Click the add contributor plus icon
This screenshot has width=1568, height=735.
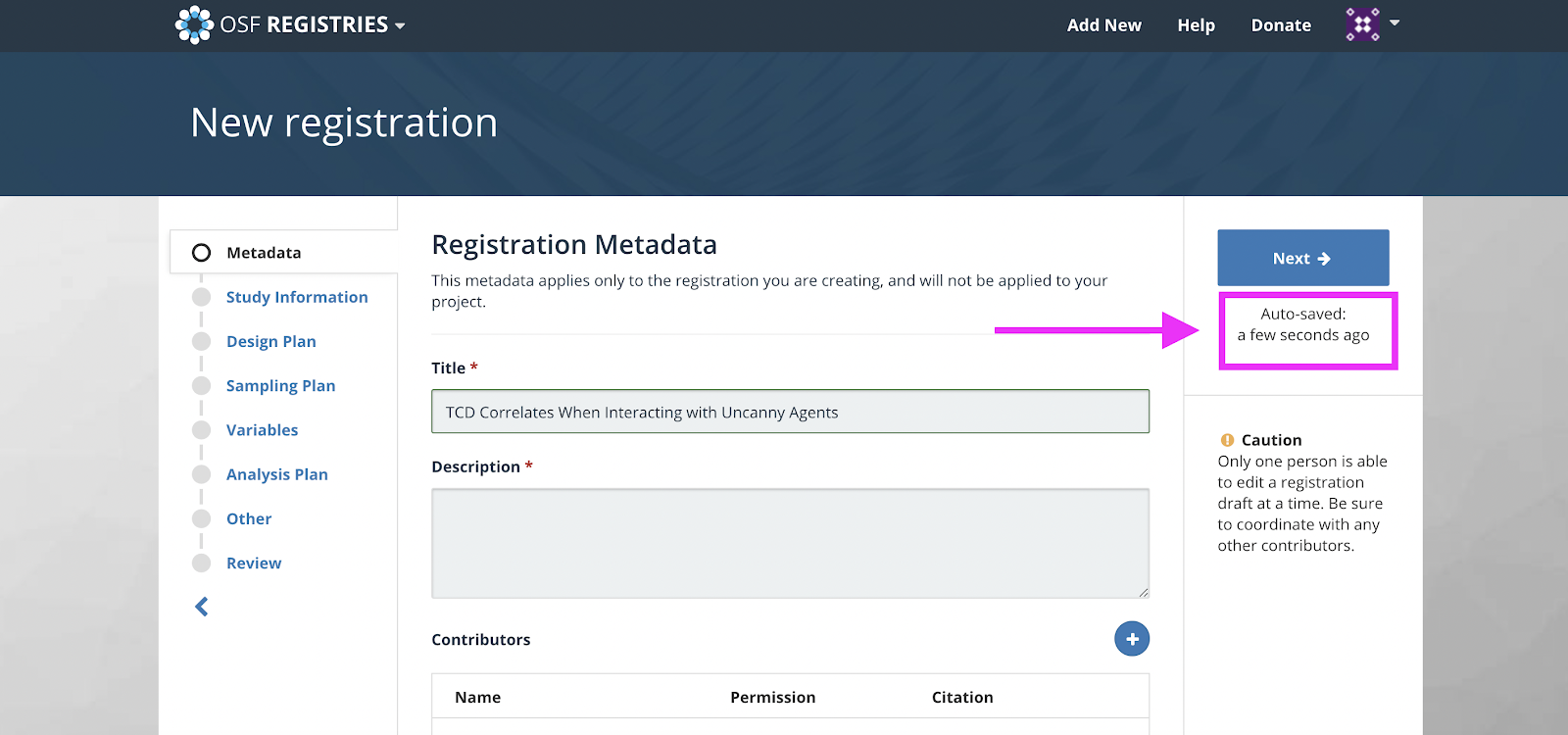click(x=1131, y=639)
